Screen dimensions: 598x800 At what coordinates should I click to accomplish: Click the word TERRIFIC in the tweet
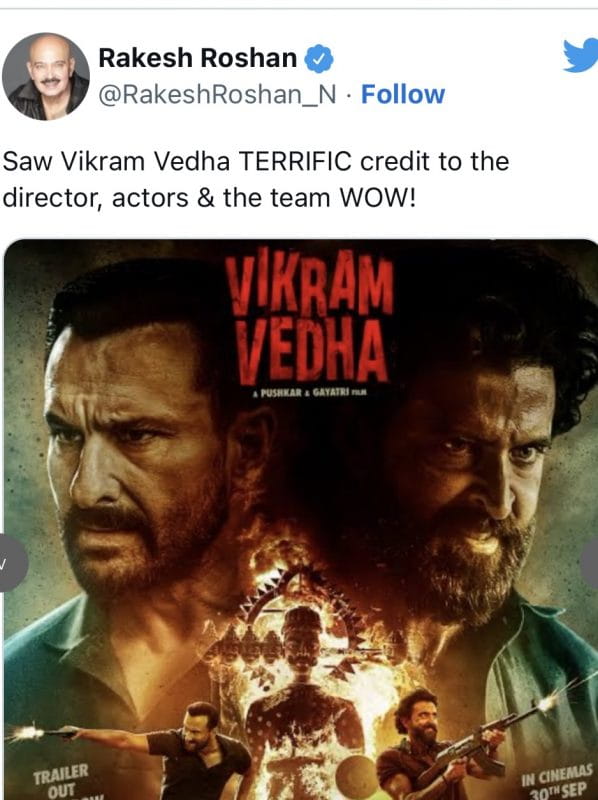(x=295, y=162)
